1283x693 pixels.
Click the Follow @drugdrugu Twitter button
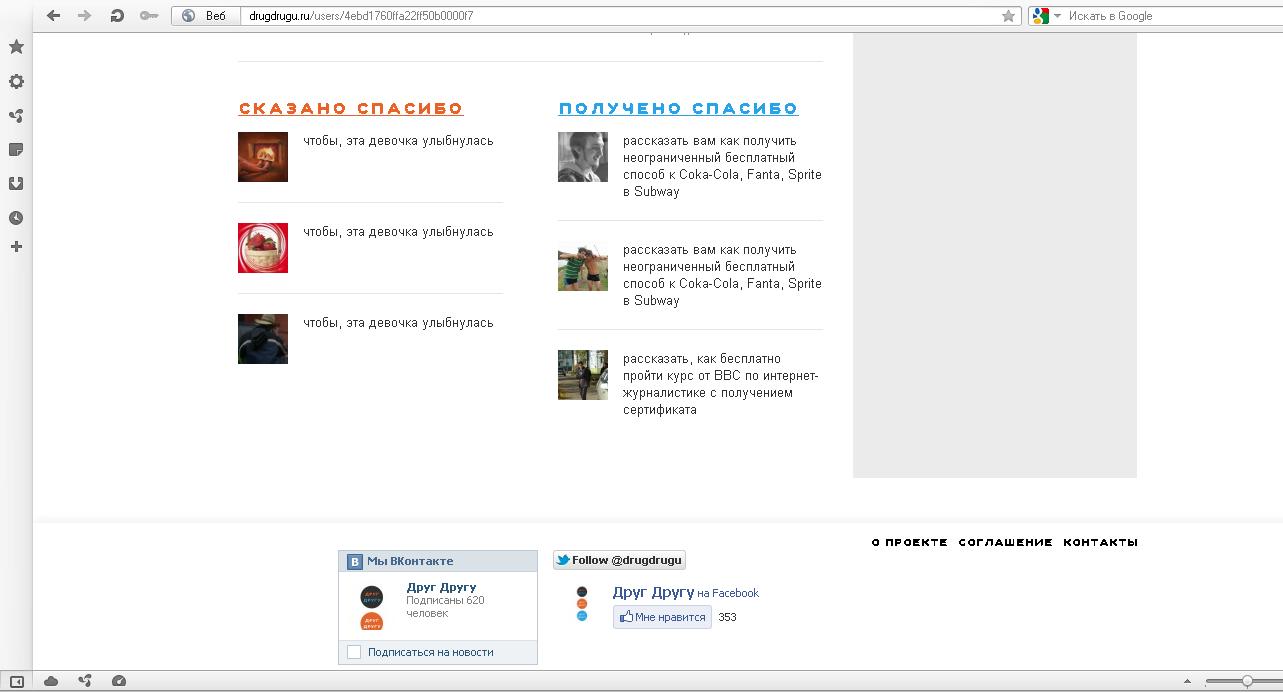click(x=619, y=560)
